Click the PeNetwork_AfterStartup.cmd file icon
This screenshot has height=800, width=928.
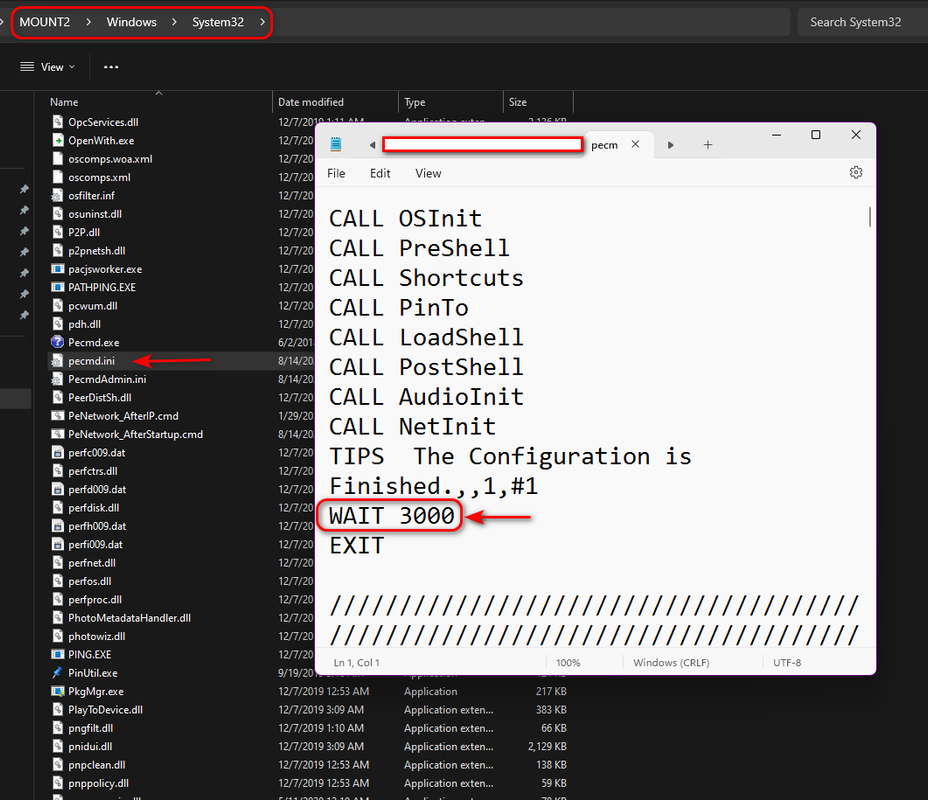coord(57,434)
